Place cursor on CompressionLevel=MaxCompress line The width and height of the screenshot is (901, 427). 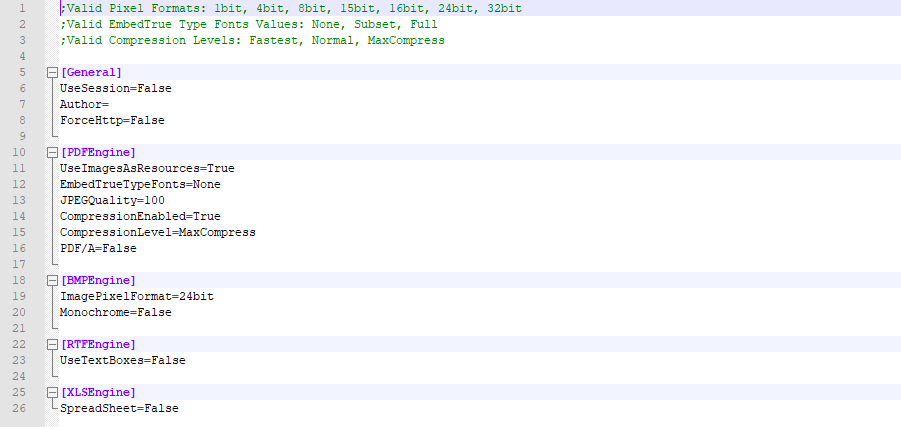click(157, 232)
